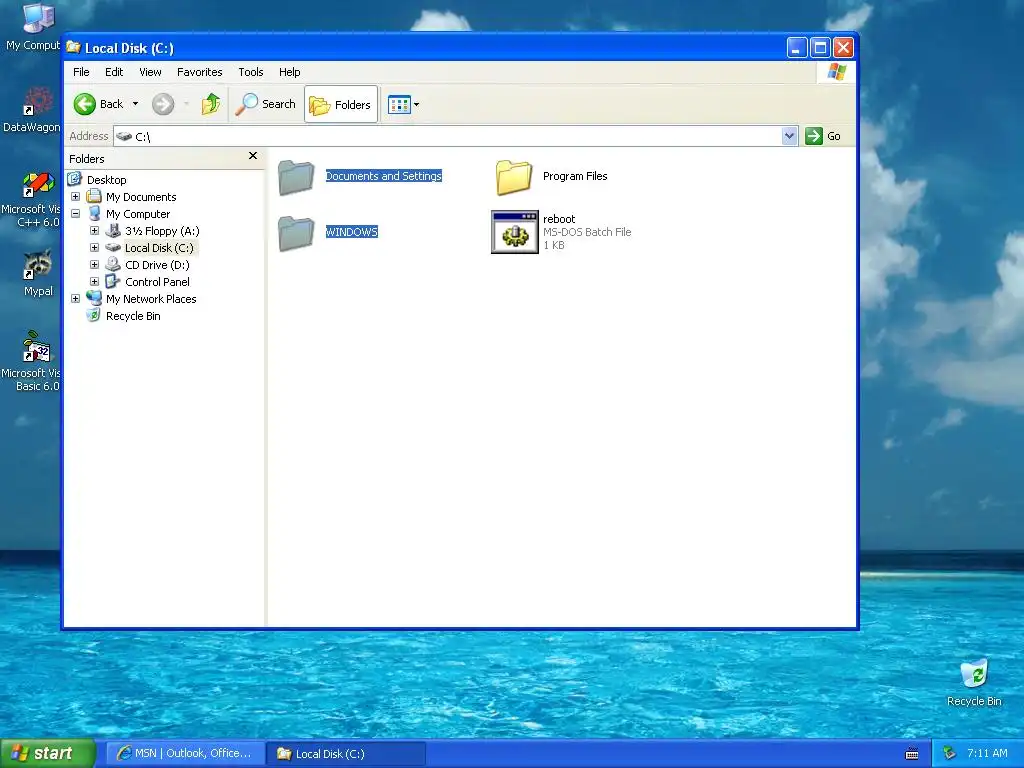1024x768 pixels.
Task: Click the keyboard icon in taskbar
Action: [912, 754]
